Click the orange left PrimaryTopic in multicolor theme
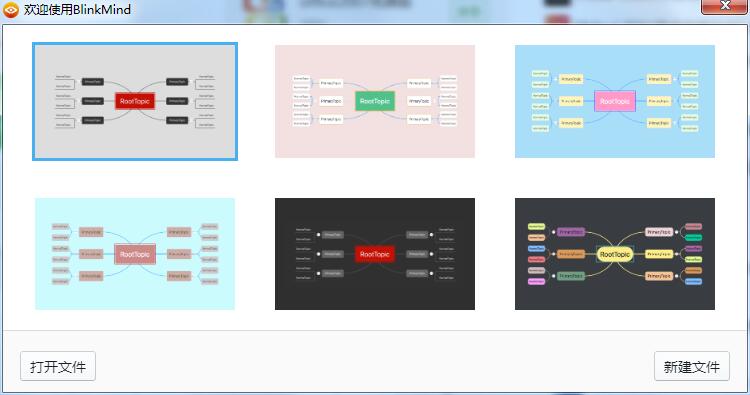 571,254
